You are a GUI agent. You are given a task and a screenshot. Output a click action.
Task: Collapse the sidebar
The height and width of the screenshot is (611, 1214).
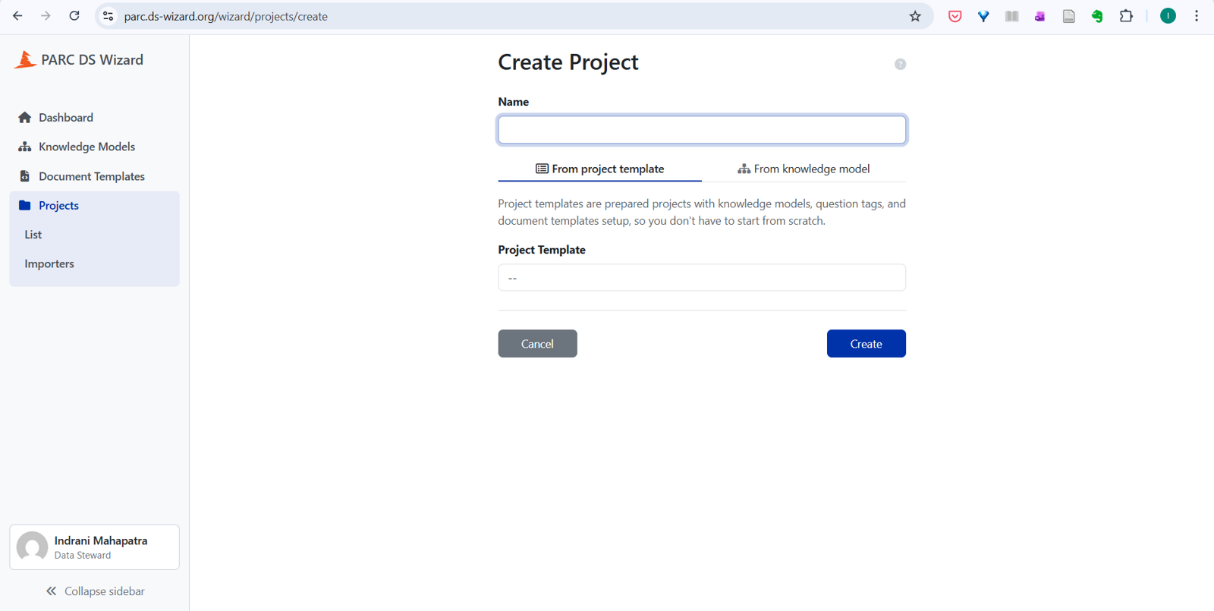95,591
